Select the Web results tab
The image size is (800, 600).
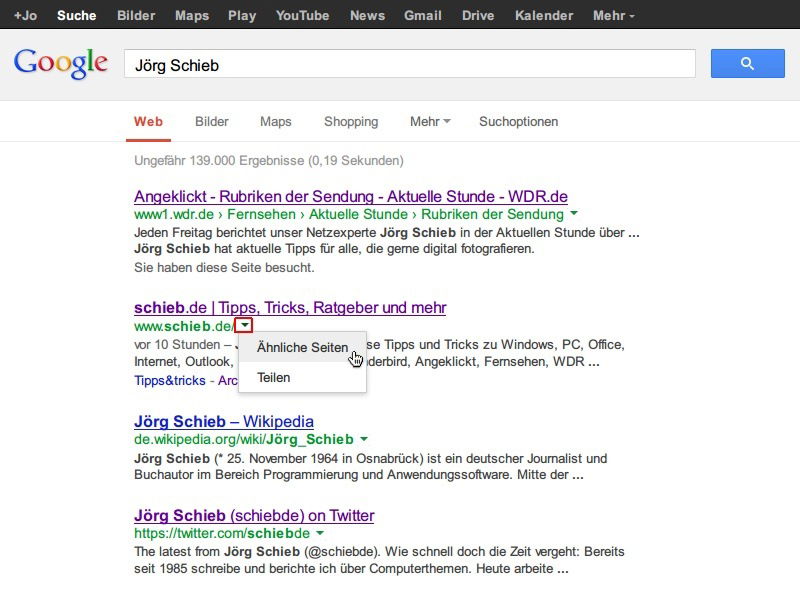coord(148,121)
